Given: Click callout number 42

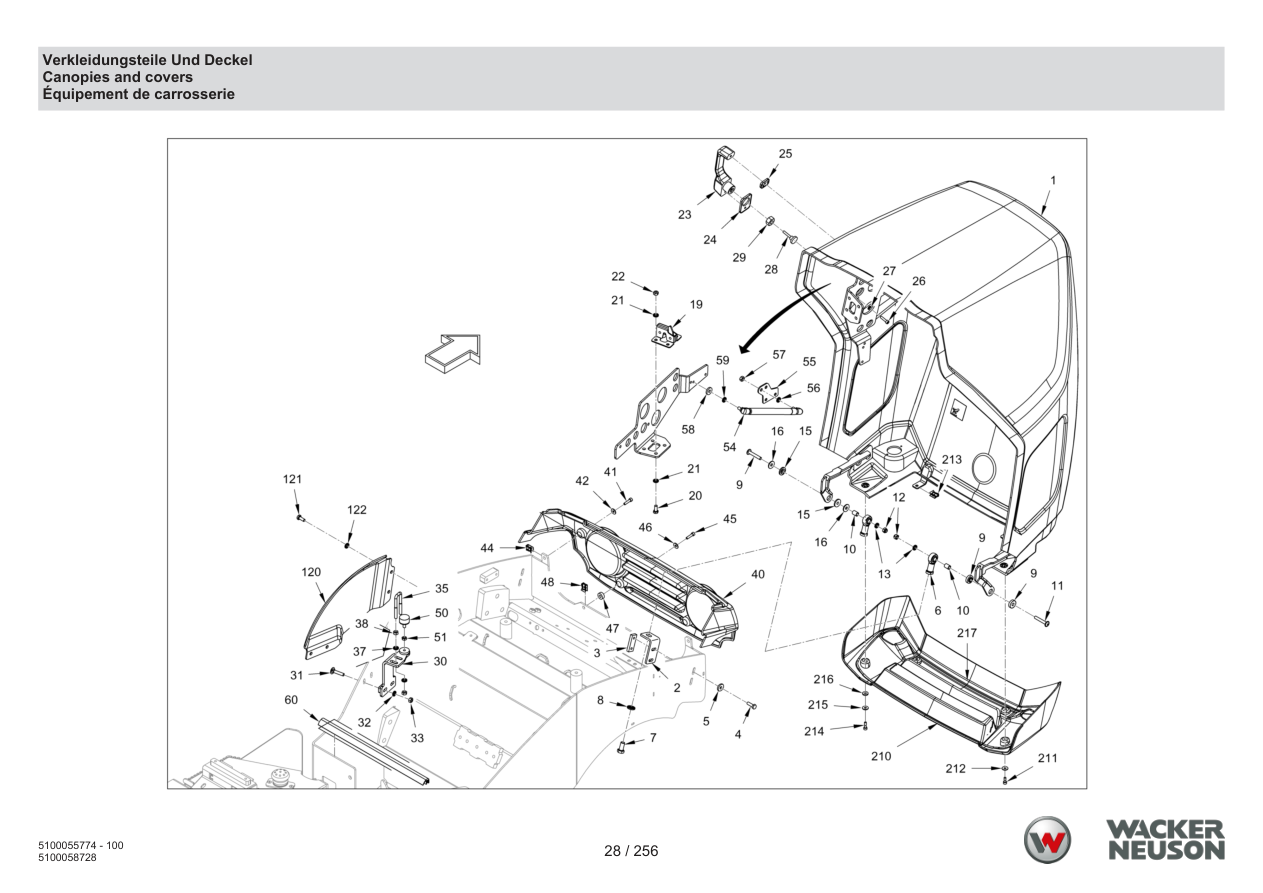Looking at the screenshot, I should point(582,481).
